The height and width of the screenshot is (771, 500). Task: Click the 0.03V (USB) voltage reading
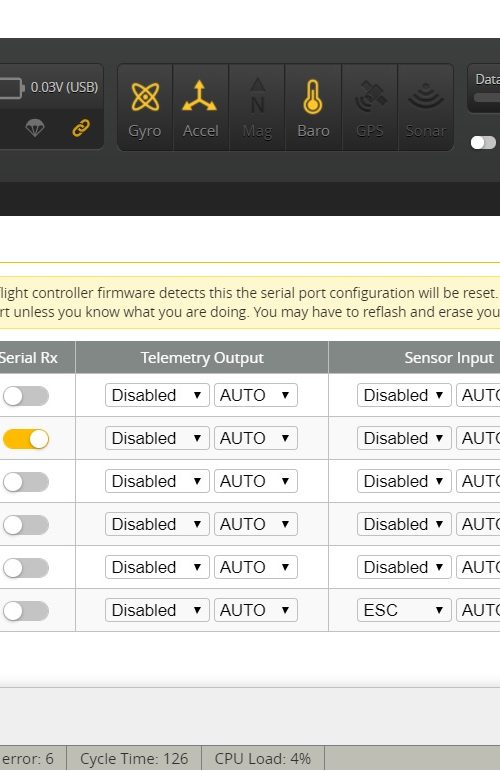coord(64,88)
